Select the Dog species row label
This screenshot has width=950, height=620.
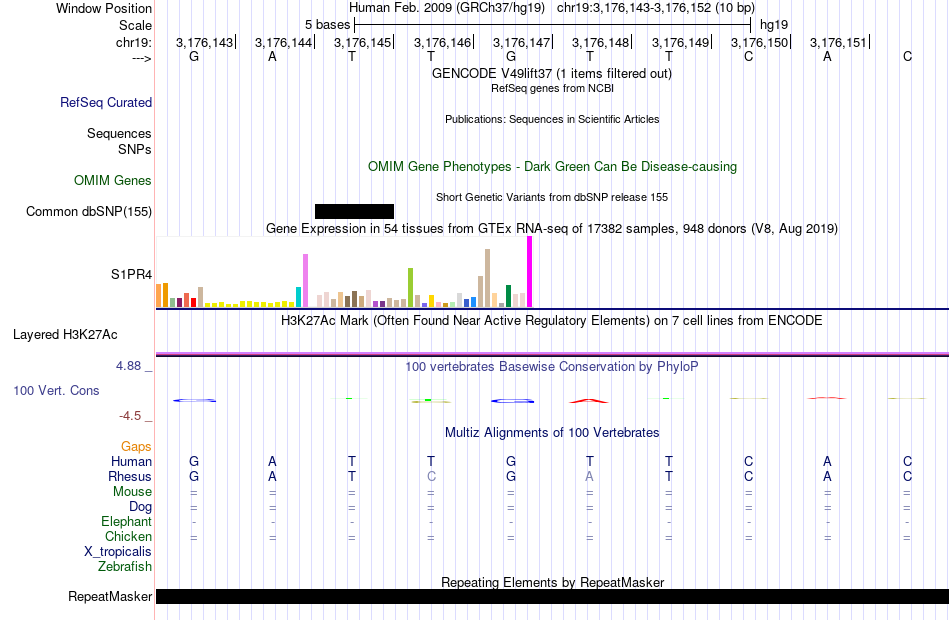coord(141,507)
